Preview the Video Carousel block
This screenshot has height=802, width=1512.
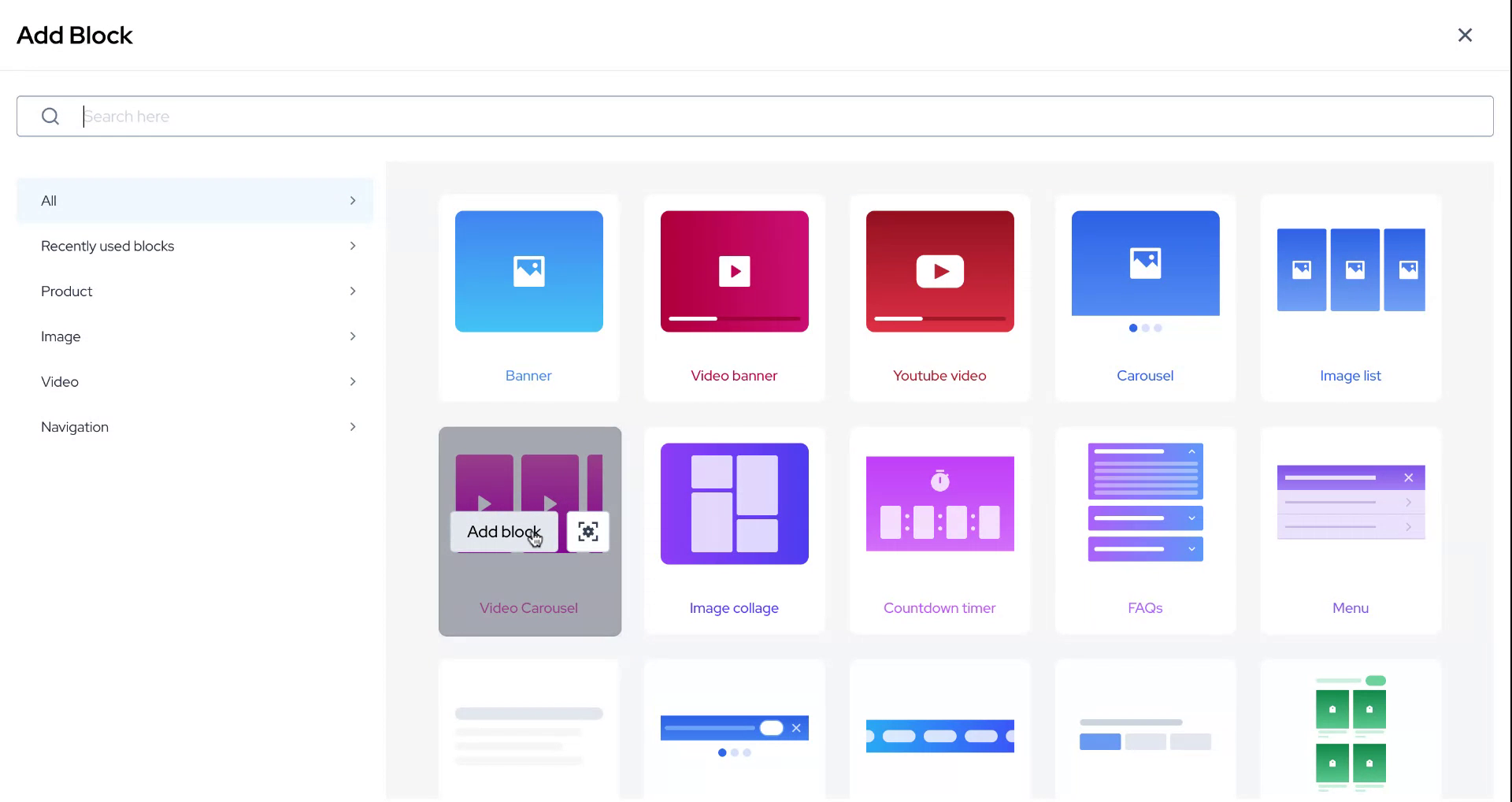pos(588,532)
